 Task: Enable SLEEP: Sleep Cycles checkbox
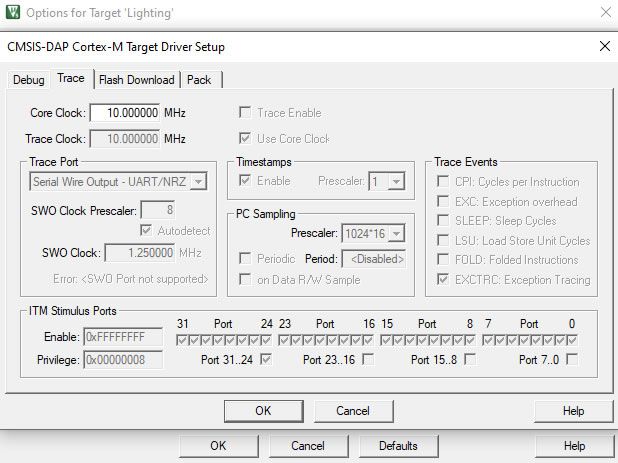pos(443,221)
